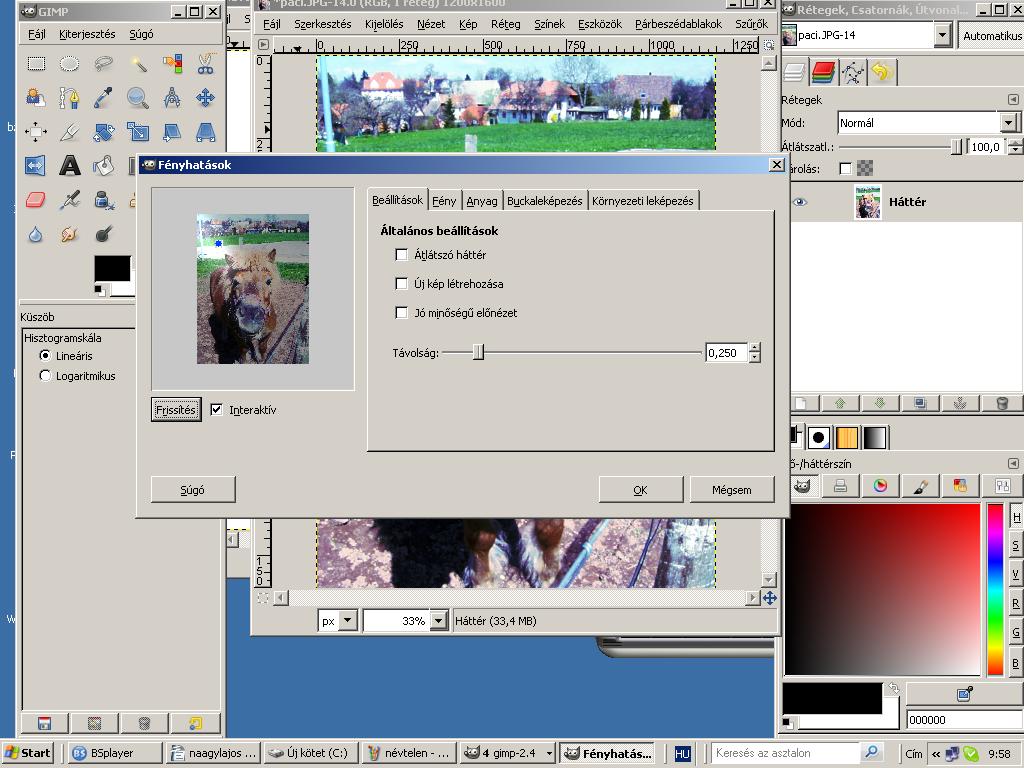The width and height of the screenshot is (1024, 768).
Task: Toggle the layer lock transparency checkbox
Action: tap(845, 168)
